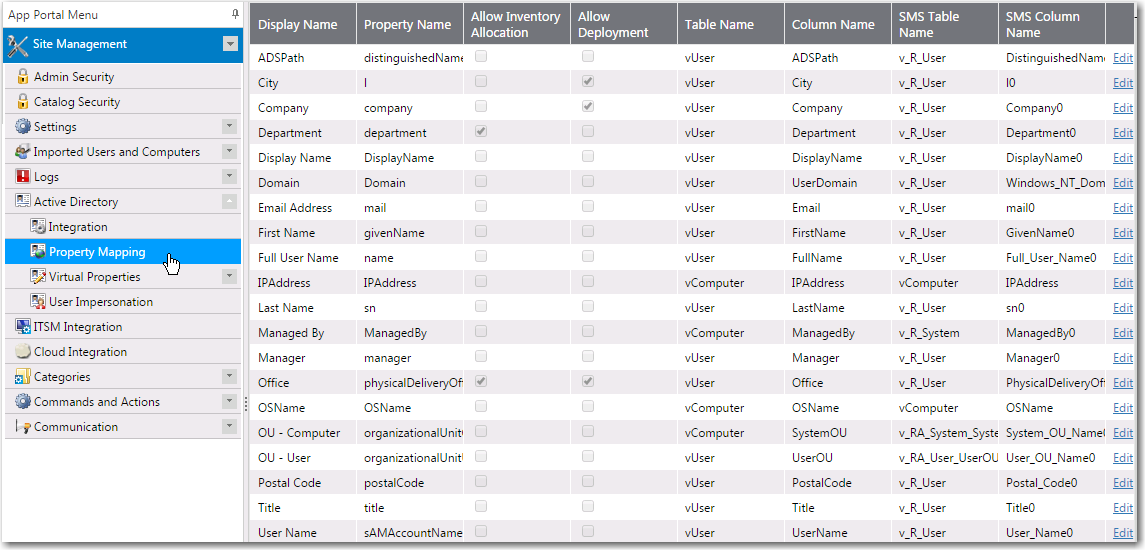1145x550 pixels.
Task: Select Commands and Actions menu item
Action: pos(97,402)
